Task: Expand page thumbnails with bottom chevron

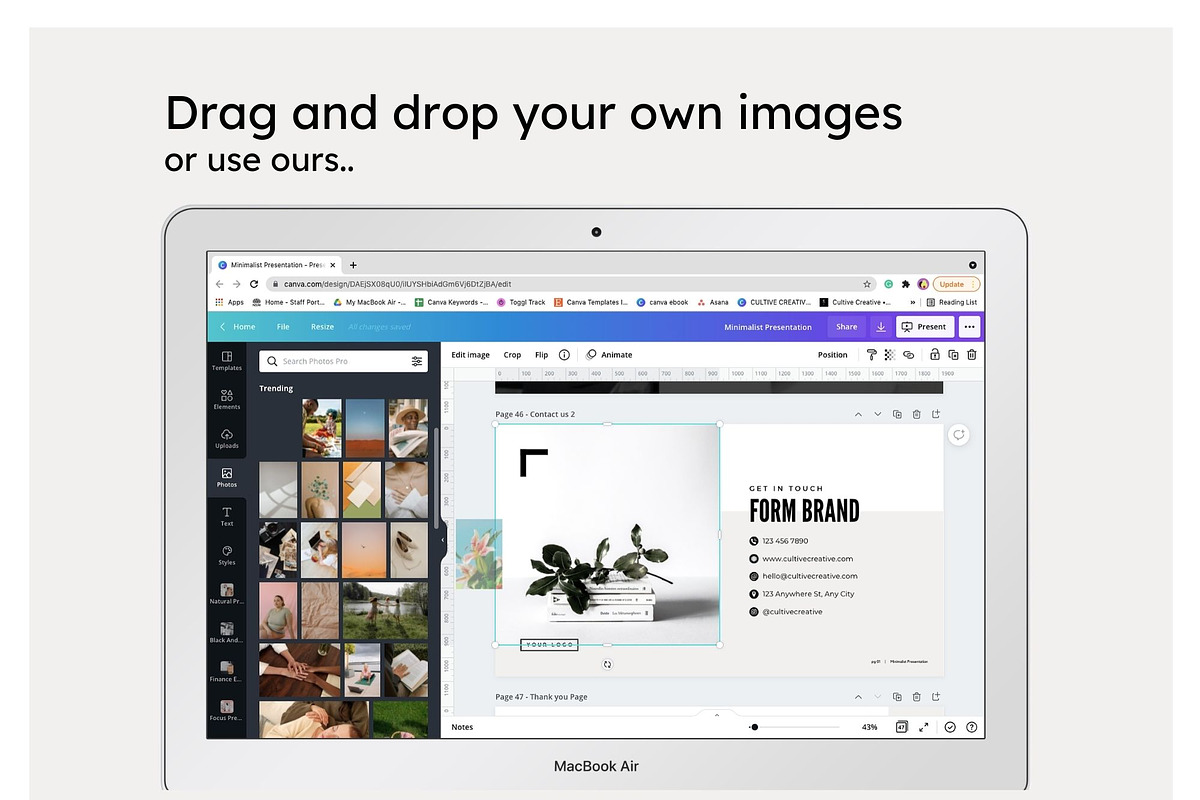Action: (x=716, y=715)
